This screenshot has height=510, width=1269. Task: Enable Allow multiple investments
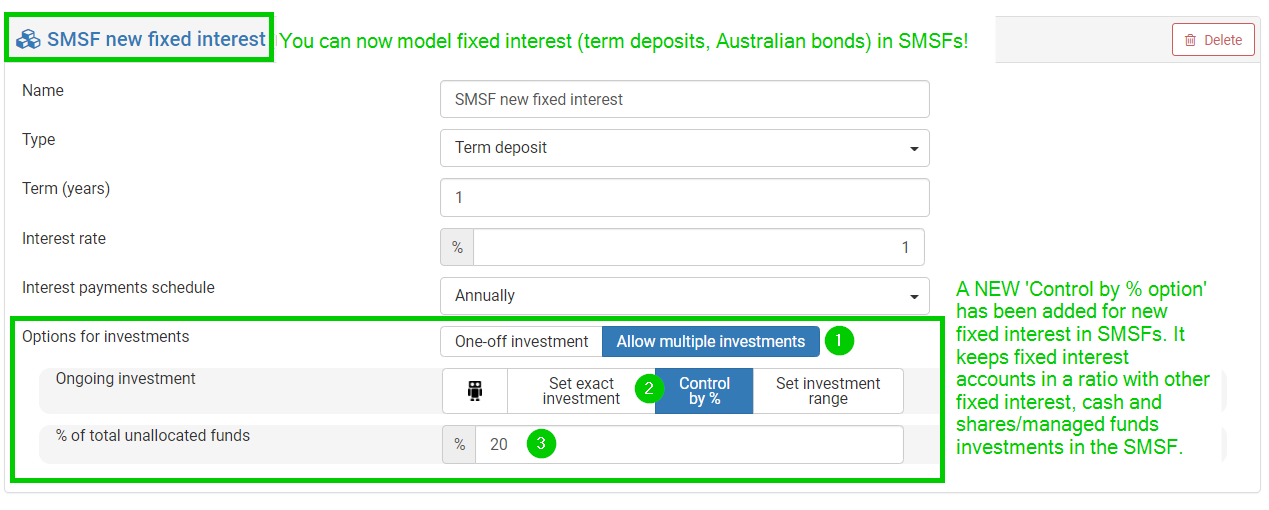(x=710, y=341)
